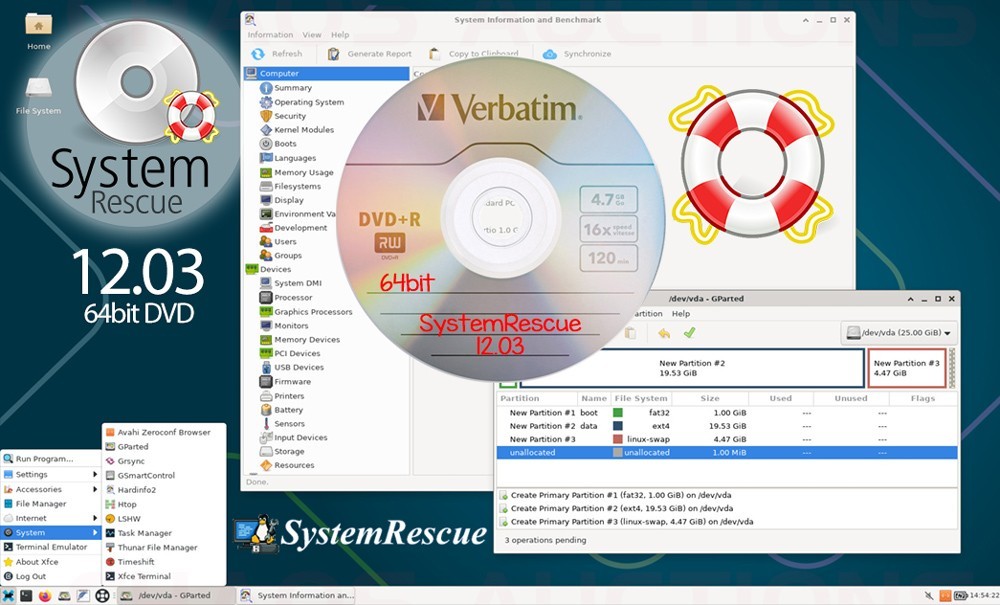1000x605 pixels.
Task: Launch Hardinfo2 from the System submenu
Action: click(x=164, y=490)
